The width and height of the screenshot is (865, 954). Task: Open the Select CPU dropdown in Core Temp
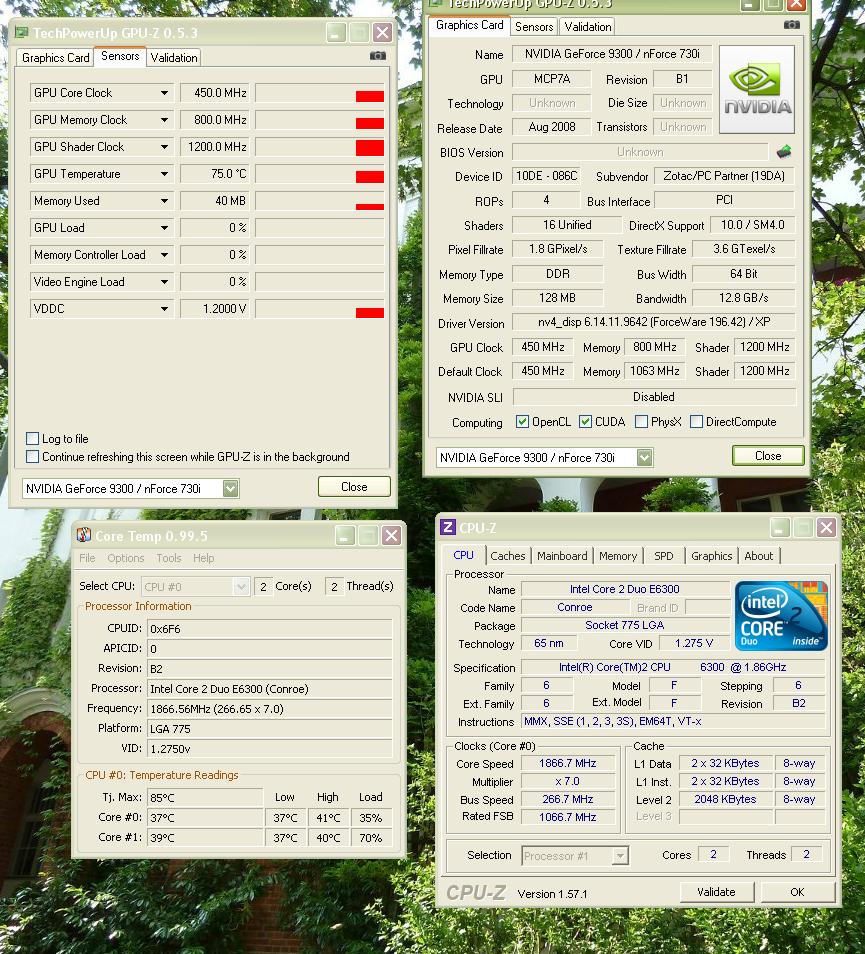click(241, 587)
